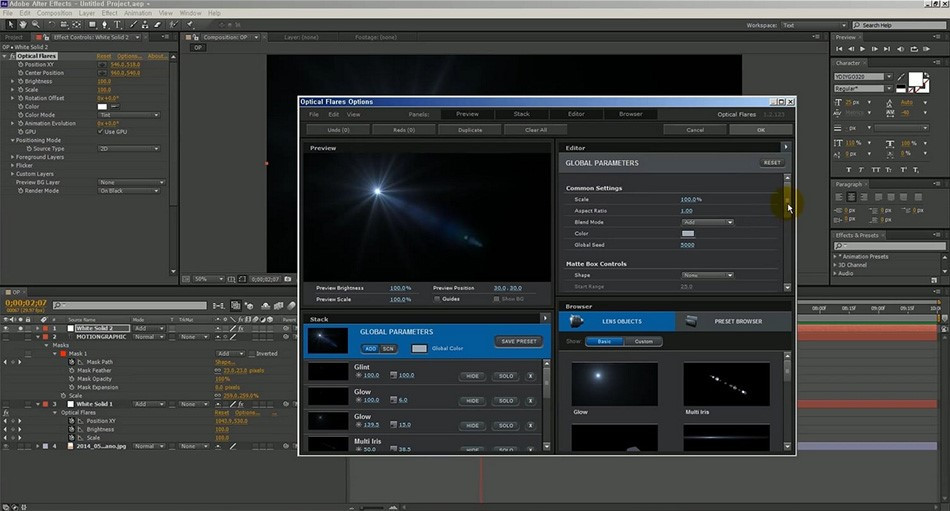Screen dimensions: 950x511
Task: Open the Render Mode dropdown
Action: click(x=129, y=191)
